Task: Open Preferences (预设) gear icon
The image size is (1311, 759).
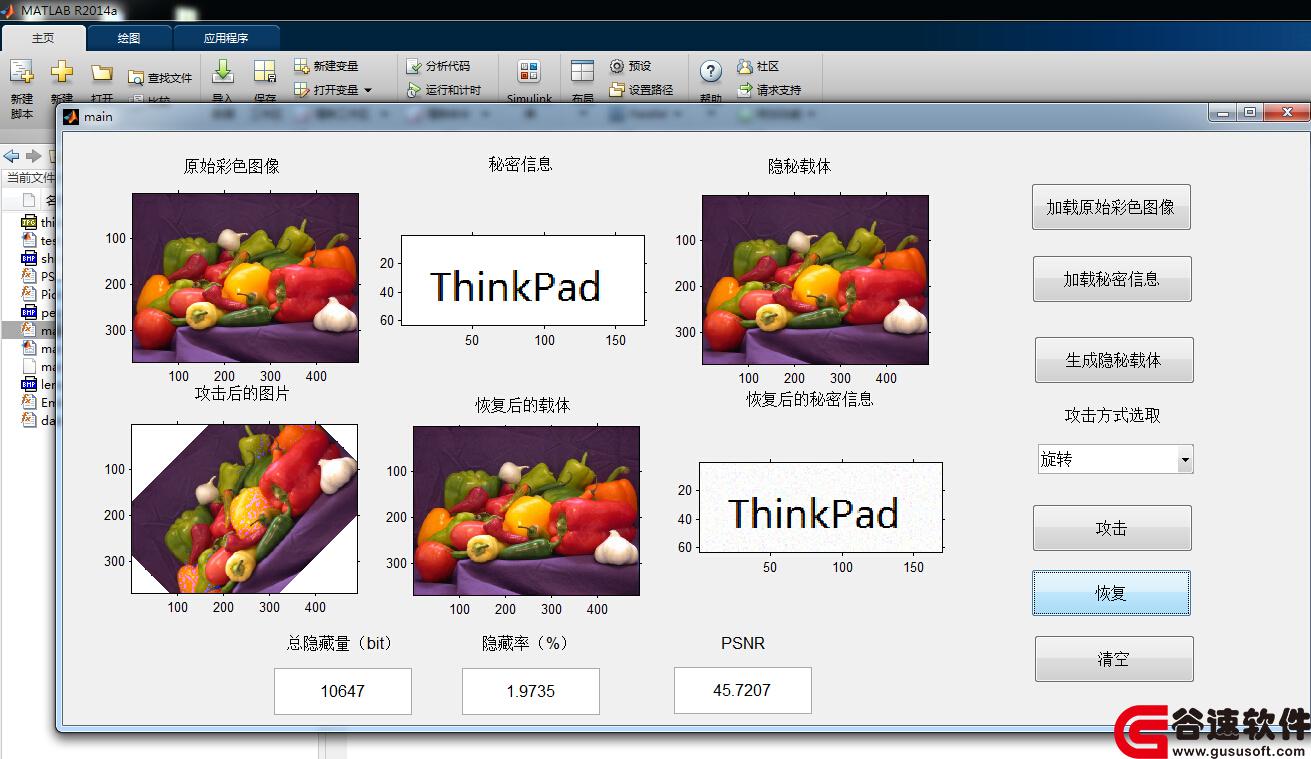Action: pyautogui.click(x=631, y=66)
